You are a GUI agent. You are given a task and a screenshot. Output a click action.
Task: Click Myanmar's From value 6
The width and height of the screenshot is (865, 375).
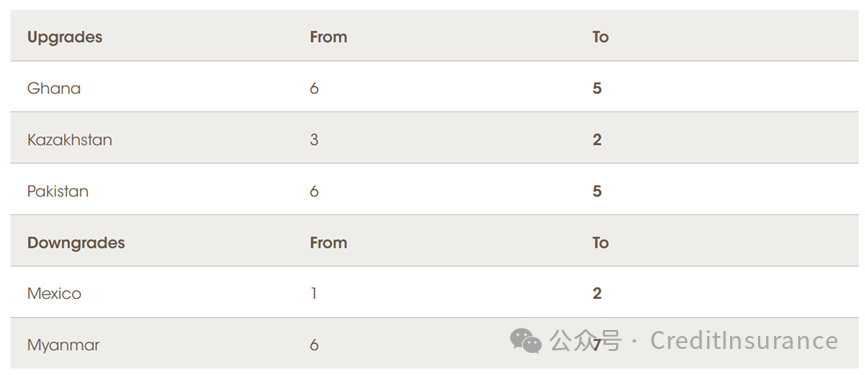point(314,345)
